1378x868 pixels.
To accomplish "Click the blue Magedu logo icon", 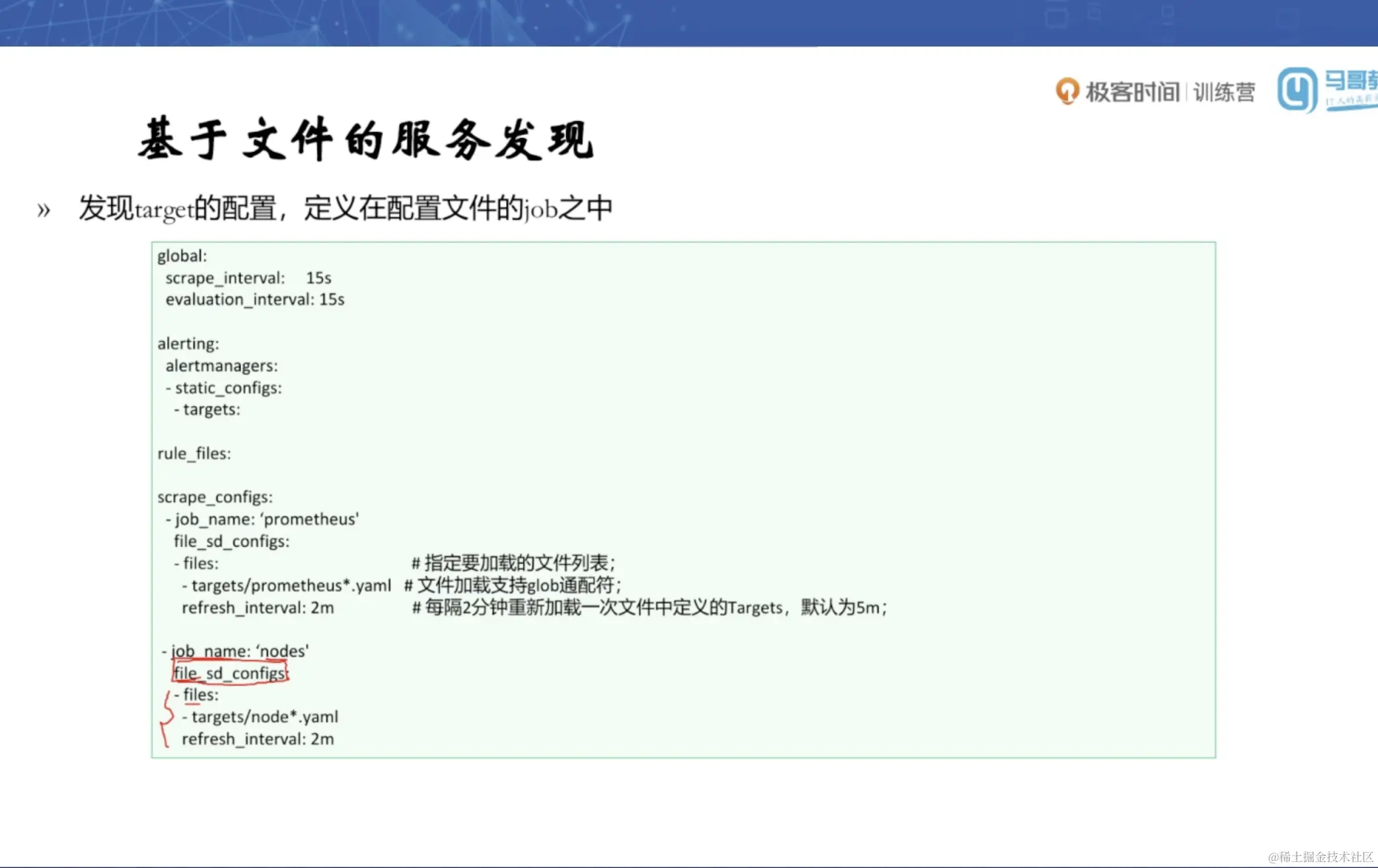I will pyautogui.click(x=1297, y=90).
